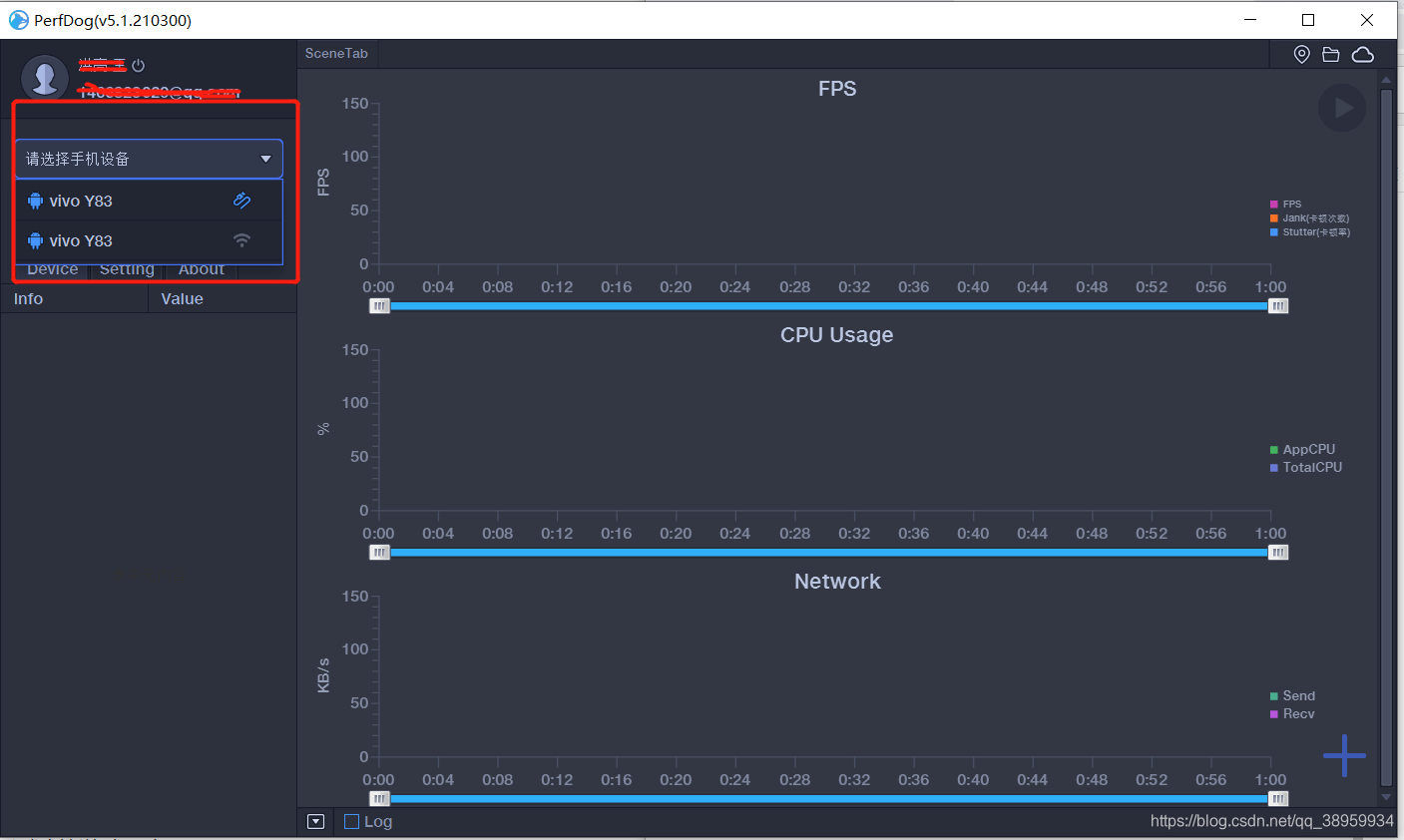Image resolution: width=1404 pixels, height=840 pixels.
Task: Click the vertical scrollbar up arrow
Action: (x=1386, y=79)
